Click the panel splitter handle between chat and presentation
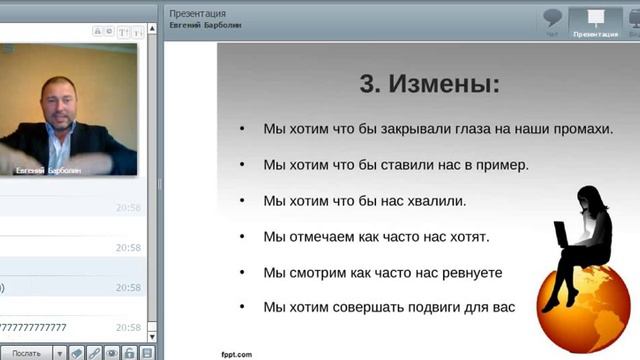 160,184
